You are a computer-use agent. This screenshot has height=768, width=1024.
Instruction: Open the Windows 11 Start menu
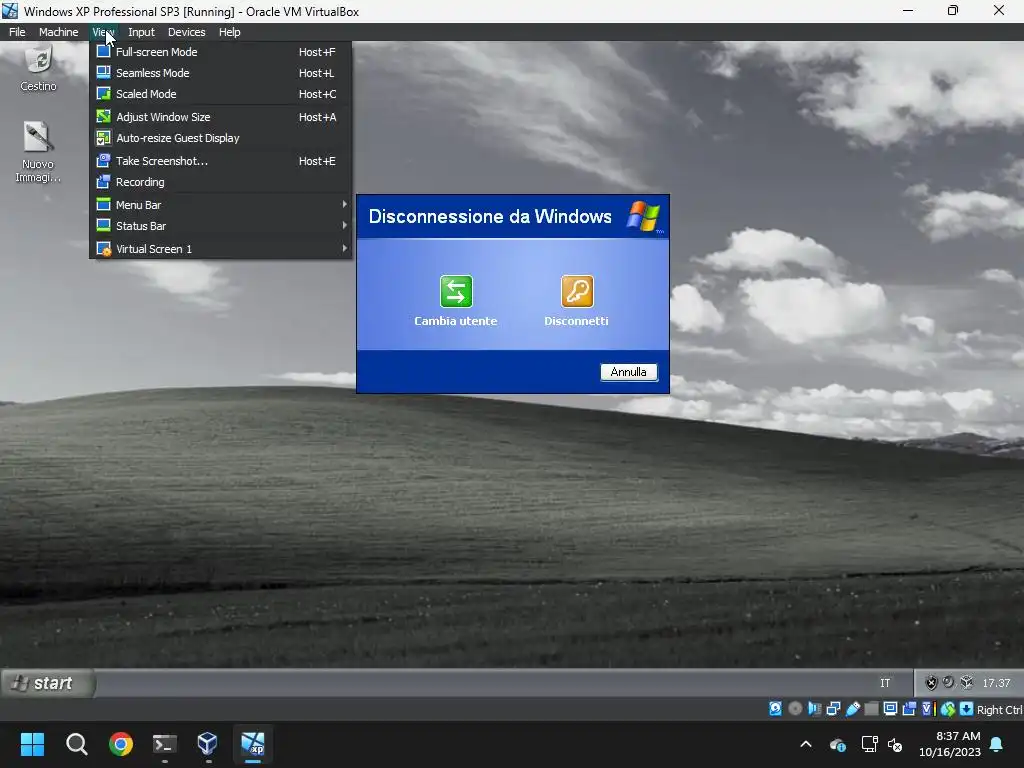[x=32, y=744]
